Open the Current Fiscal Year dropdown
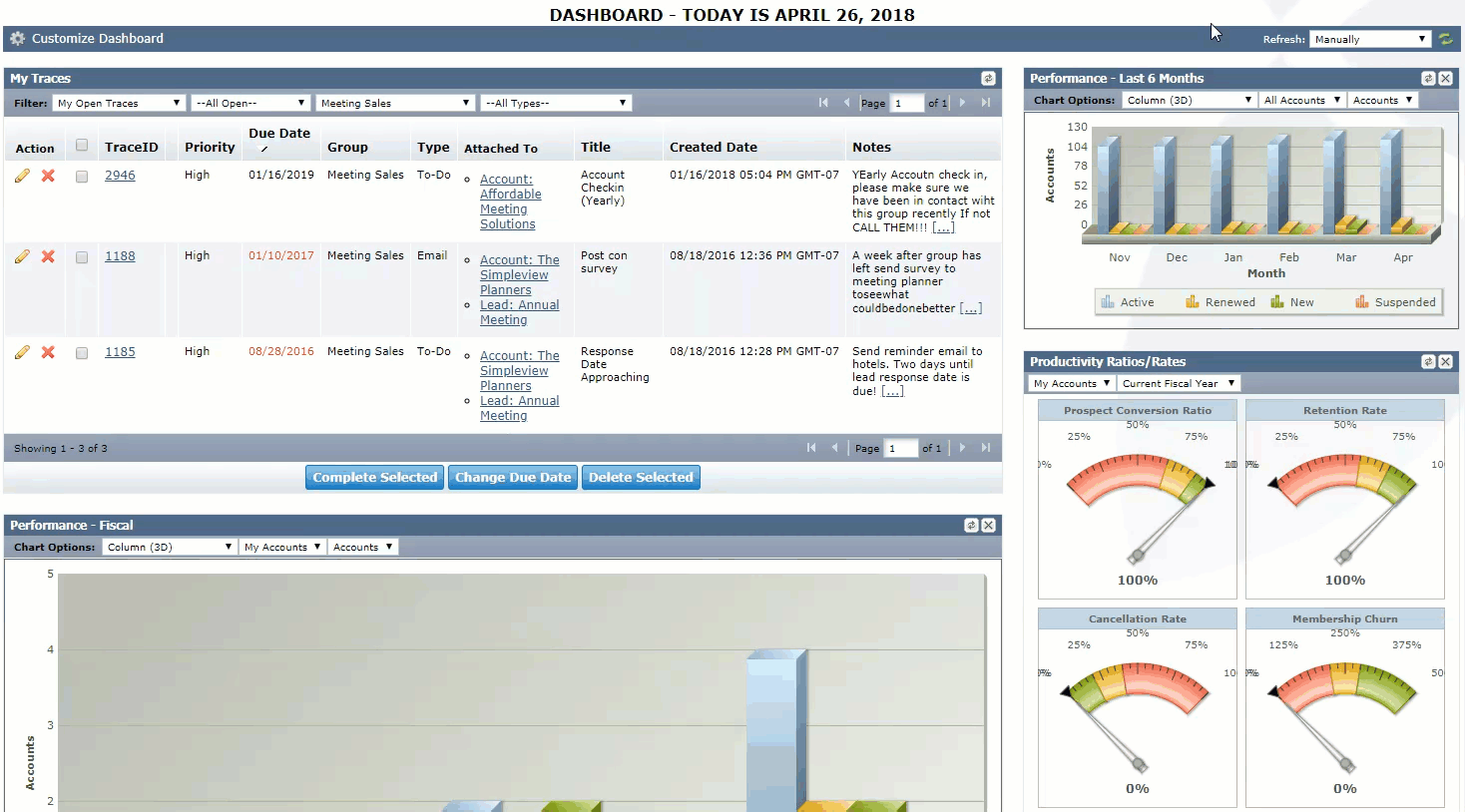 point(1179,383)
